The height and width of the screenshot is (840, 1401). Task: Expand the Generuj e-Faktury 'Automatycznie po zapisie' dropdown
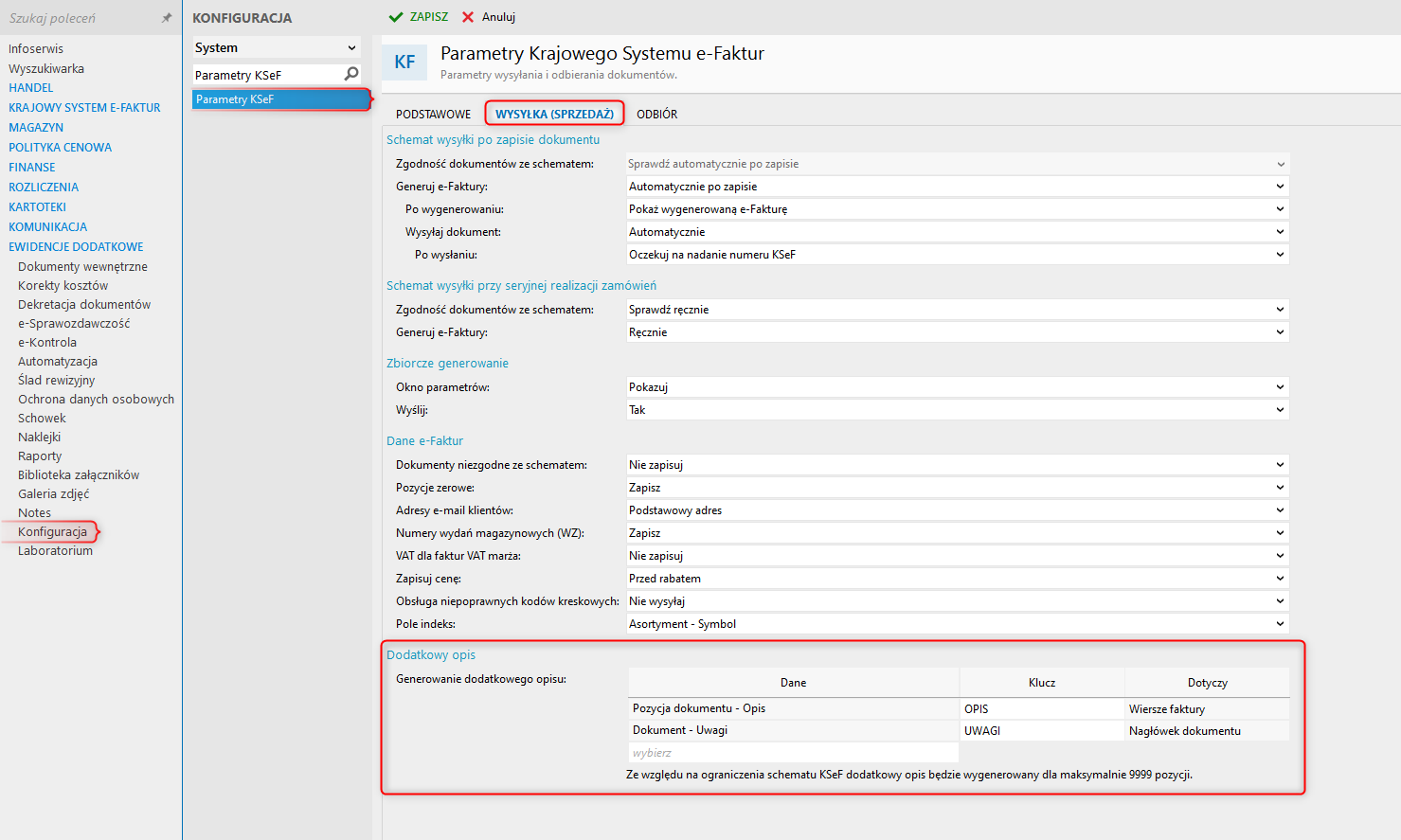click(x=1280, y=187)
